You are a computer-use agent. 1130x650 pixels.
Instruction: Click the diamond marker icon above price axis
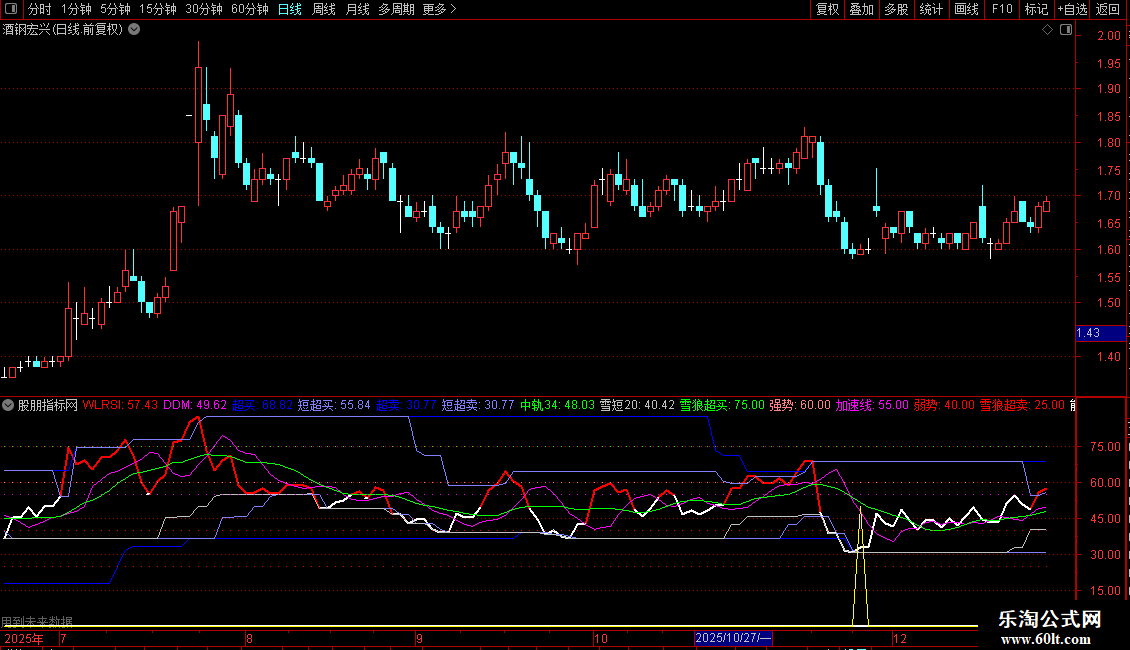pos(1047,30)
